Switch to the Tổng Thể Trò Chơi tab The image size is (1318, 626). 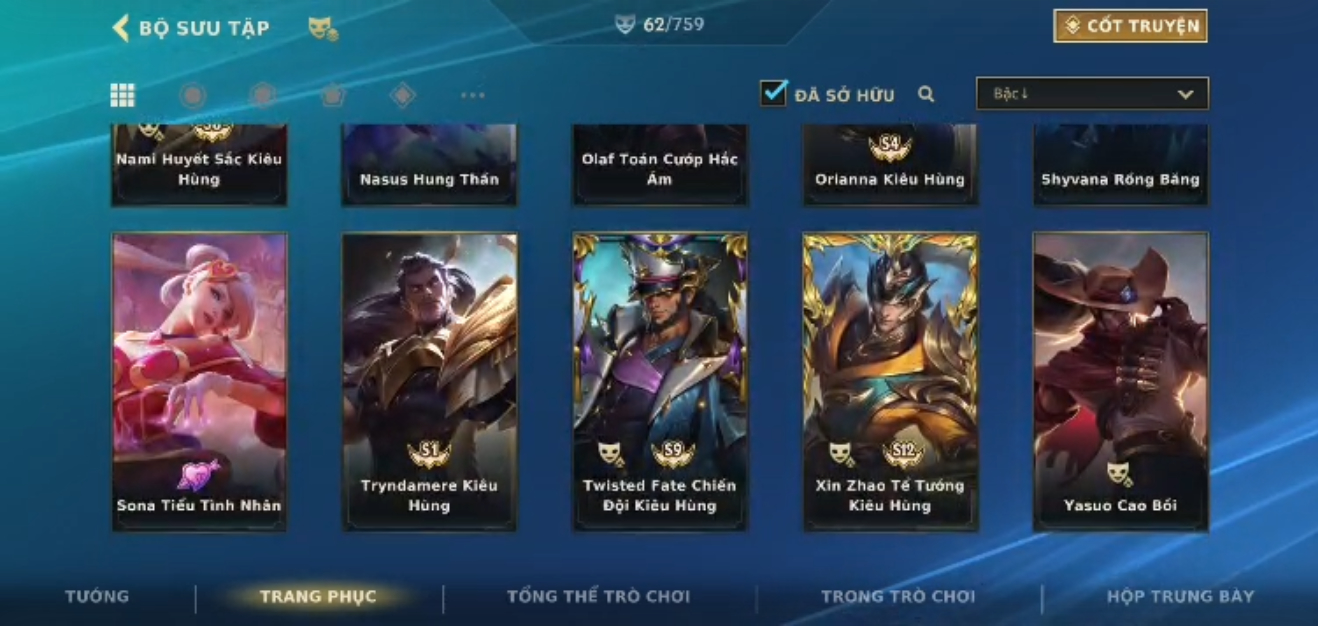coord(598,596)
